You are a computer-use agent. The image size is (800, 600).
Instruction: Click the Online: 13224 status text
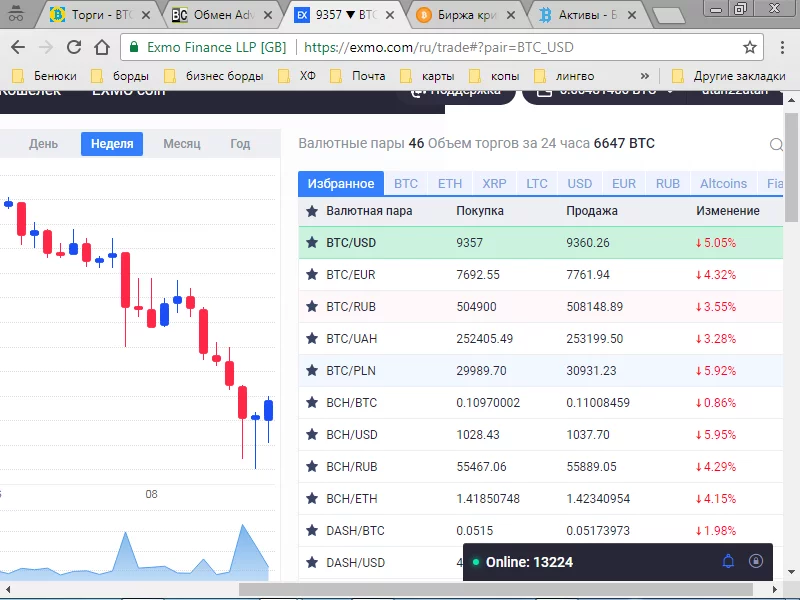pyautogui.click(x=529, y=562)
